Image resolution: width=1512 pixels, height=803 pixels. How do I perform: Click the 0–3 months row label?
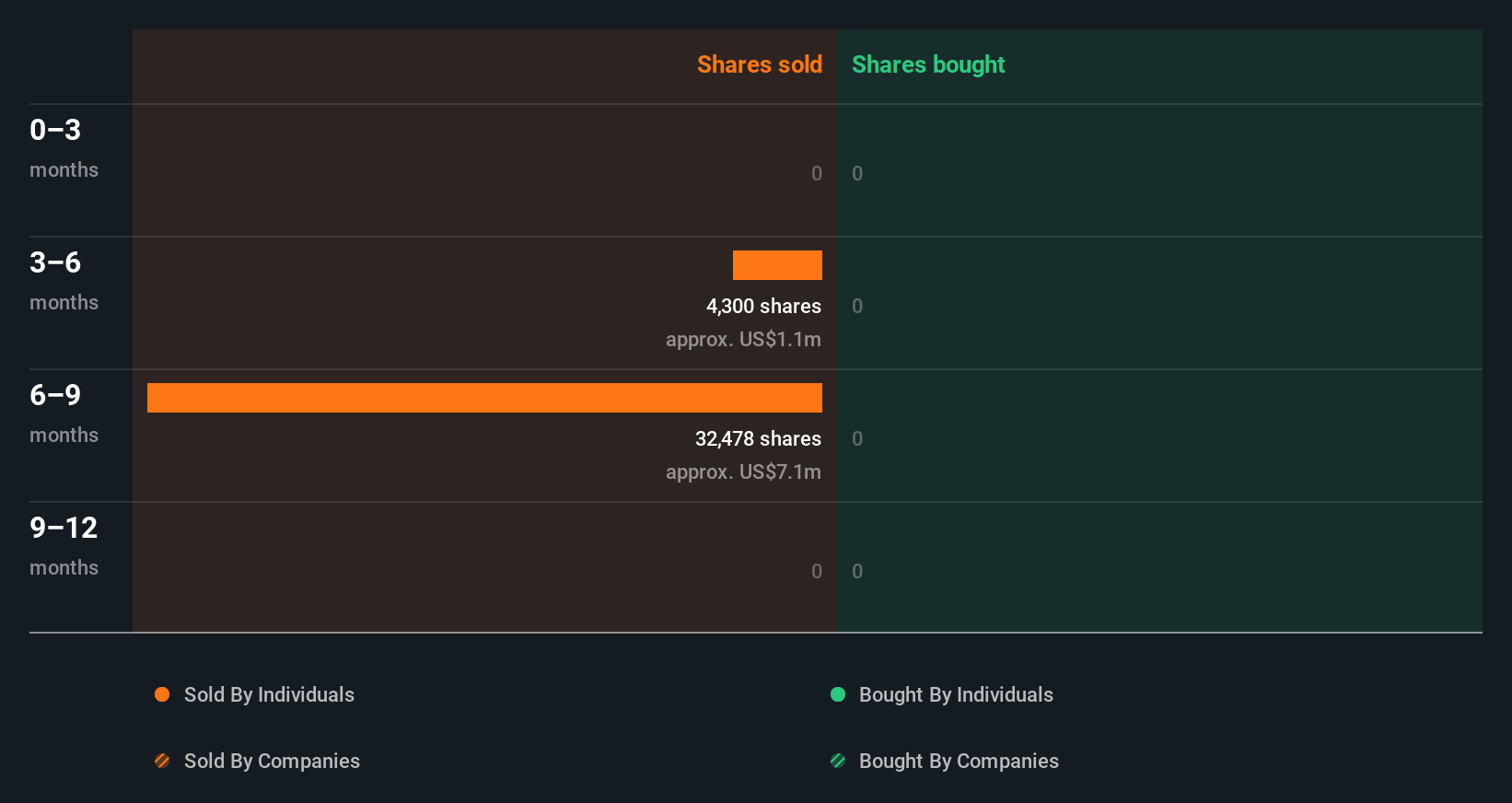(x=64, y=147)
